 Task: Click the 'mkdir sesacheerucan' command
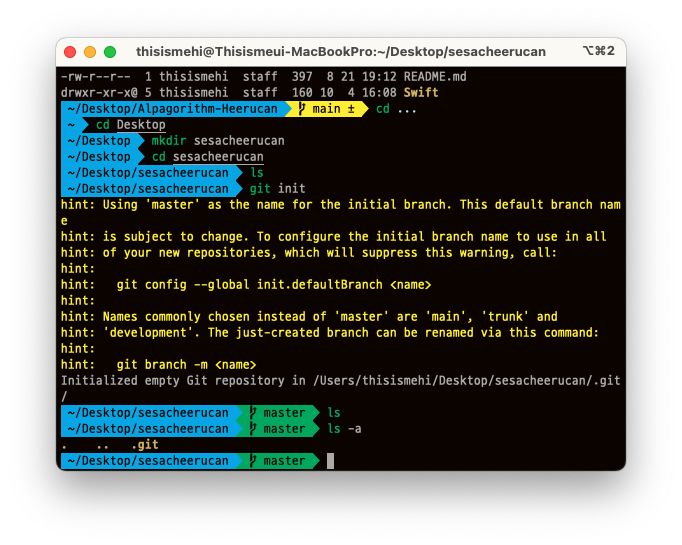pyautogui.click(x=218, y=141)
